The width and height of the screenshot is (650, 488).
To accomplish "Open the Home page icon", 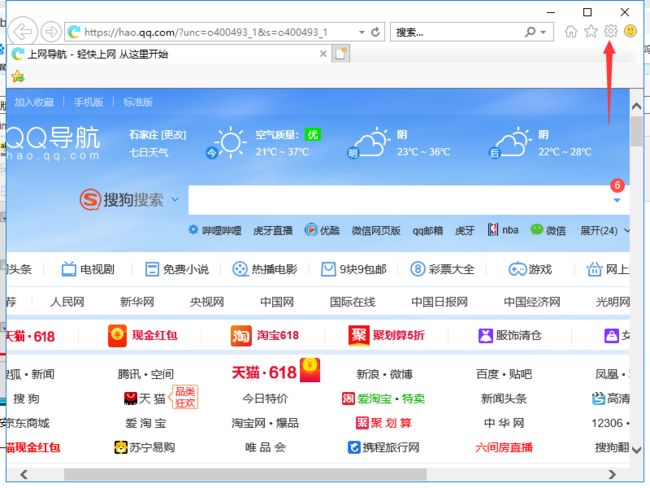I will pos(571,32).
